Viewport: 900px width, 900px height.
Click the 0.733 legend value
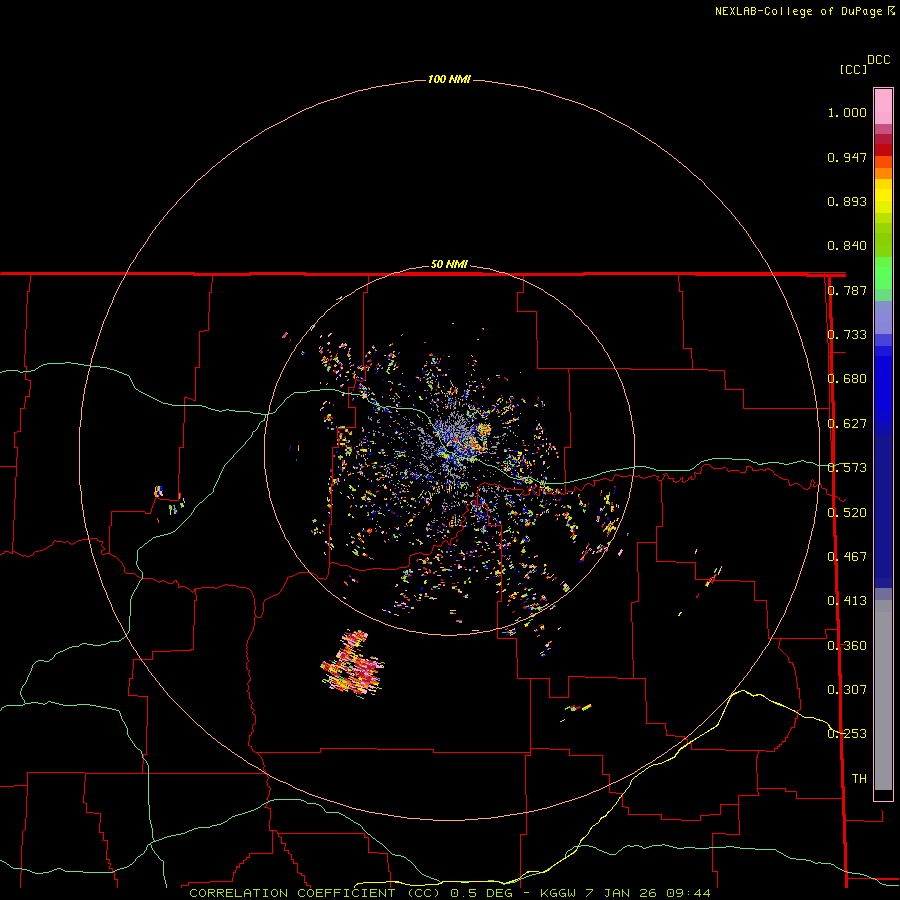tap(847, 335)
